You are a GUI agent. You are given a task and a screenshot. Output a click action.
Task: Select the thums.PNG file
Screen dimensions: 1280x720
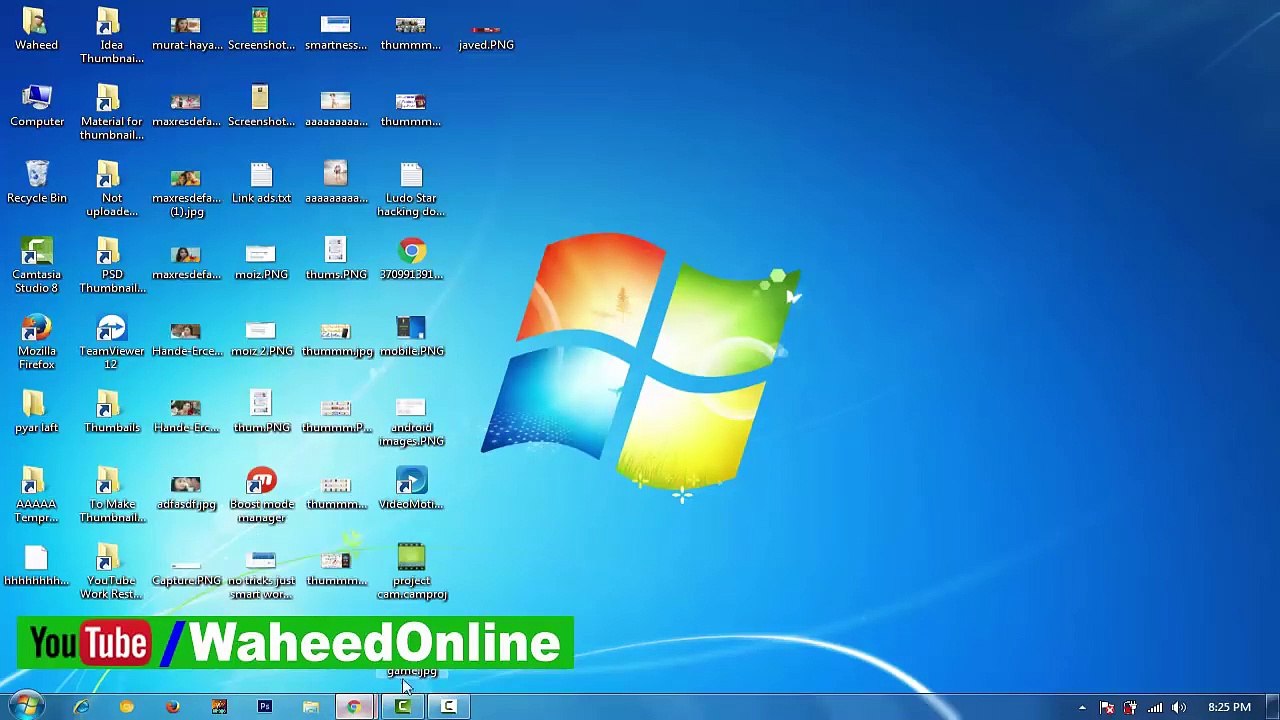(336, 259)
